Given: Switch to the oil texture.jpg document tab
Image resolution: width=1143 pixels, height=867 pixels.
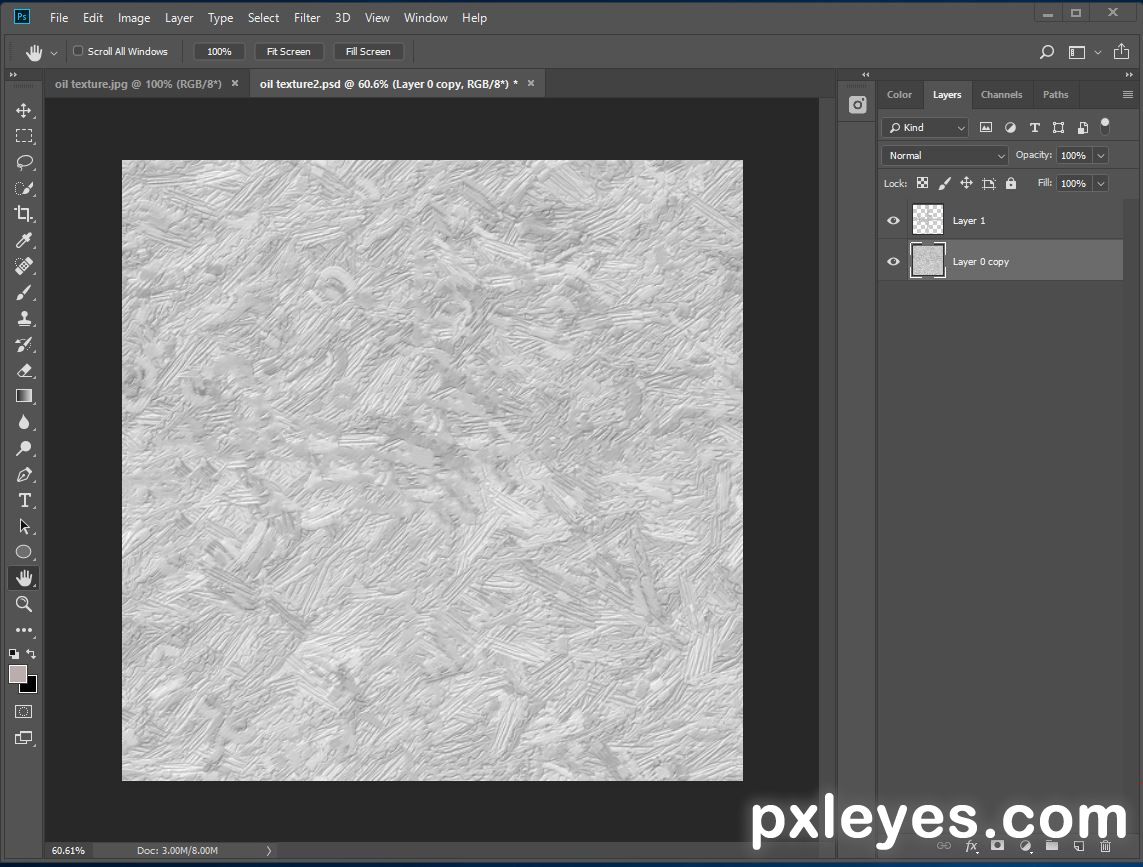Looking at the screenshot, I should click(138, 84).
